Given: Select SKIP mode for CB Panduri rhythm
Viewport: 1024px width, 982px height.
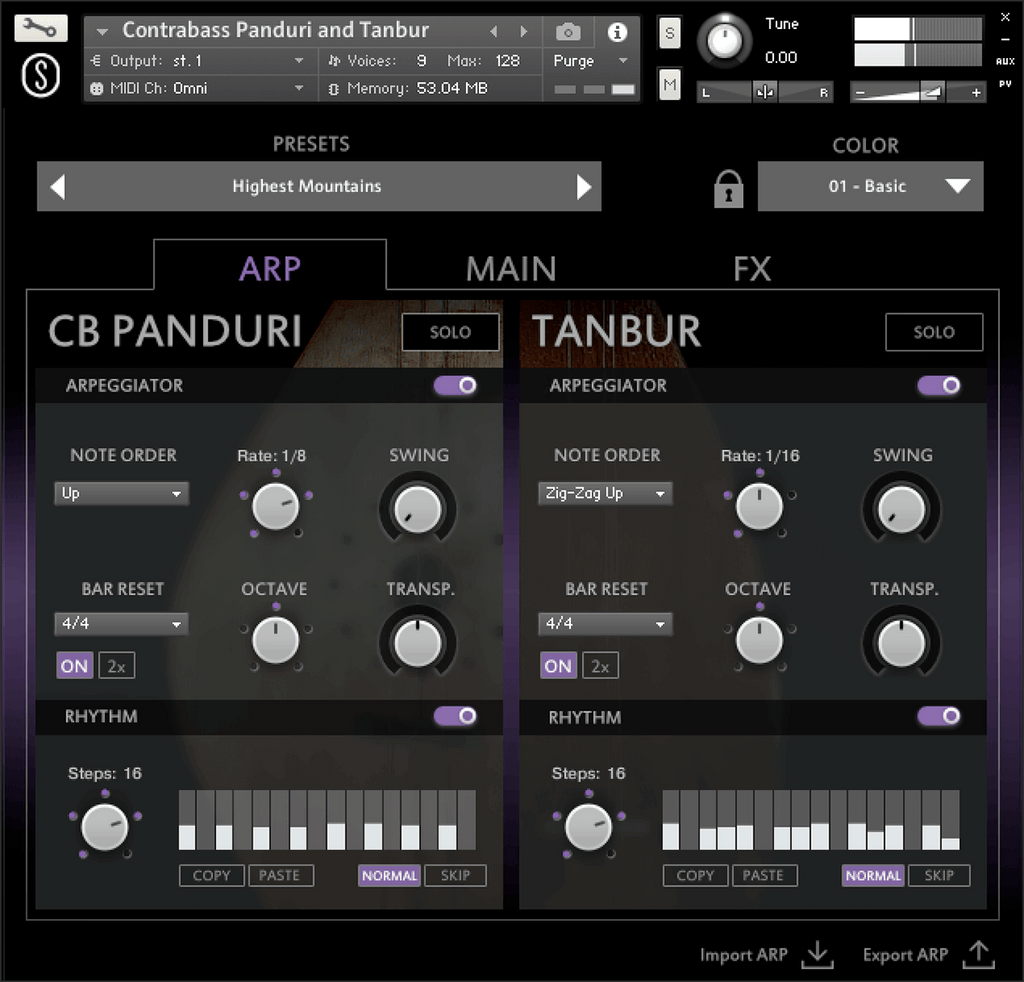Looking at the screenshot, I should point(455,876).
